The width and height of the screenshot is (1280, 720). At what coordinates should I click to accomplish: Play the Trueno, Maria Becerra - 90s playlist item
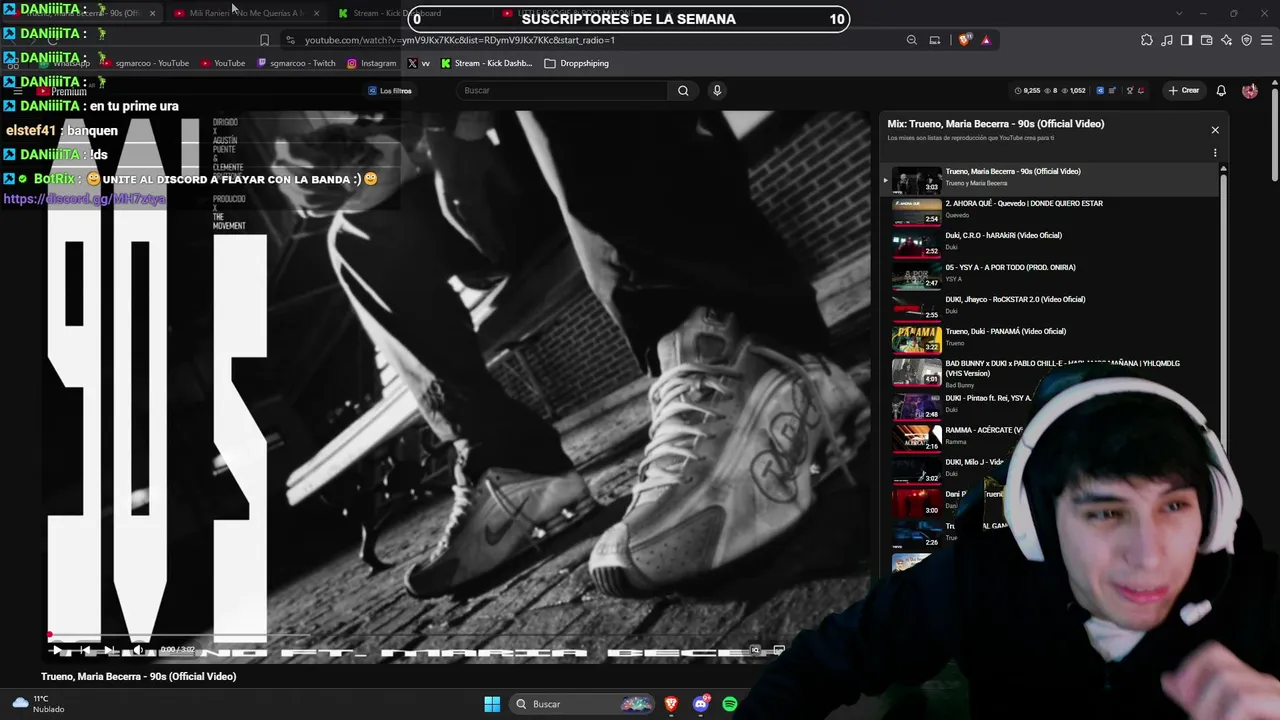pos(1050,181)
